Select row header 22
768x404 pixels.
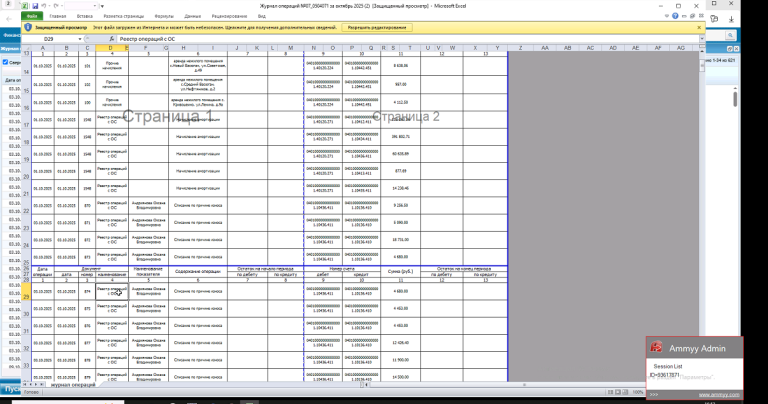26,206
